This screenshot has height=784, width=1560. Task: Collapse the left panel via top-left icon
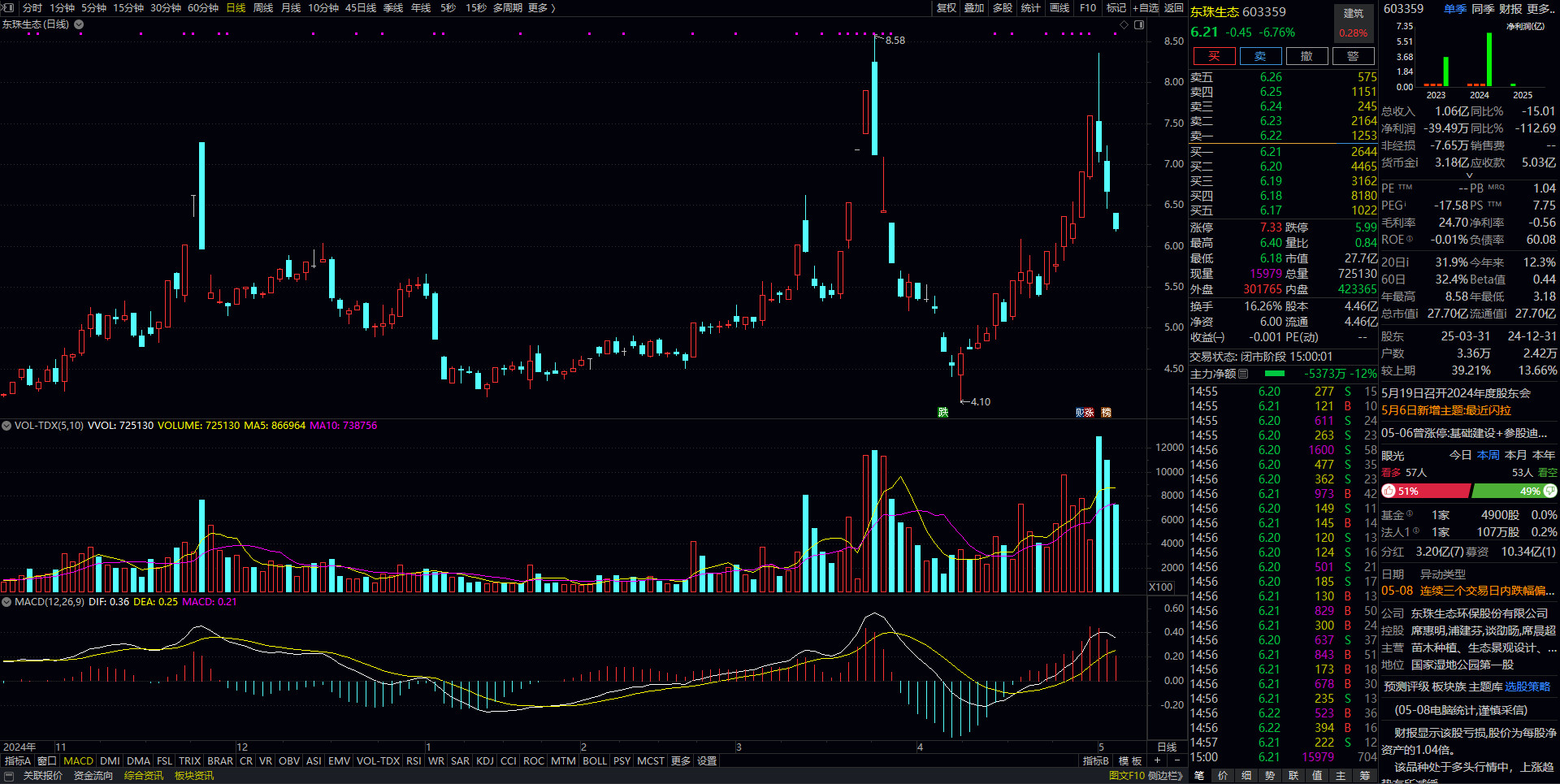tap(10, 7)
